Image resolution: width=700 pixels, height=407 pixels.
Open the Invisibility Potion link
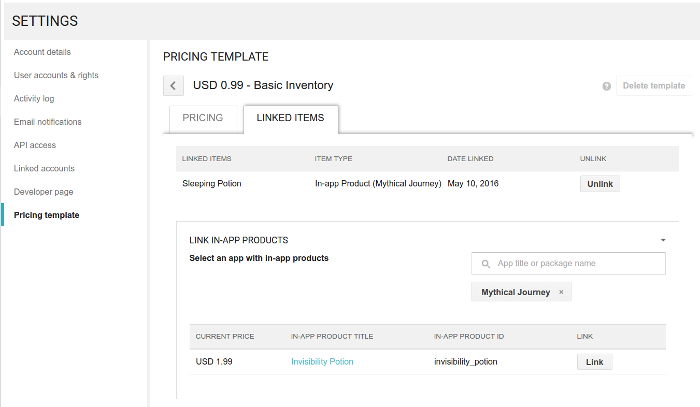(322, 361)
